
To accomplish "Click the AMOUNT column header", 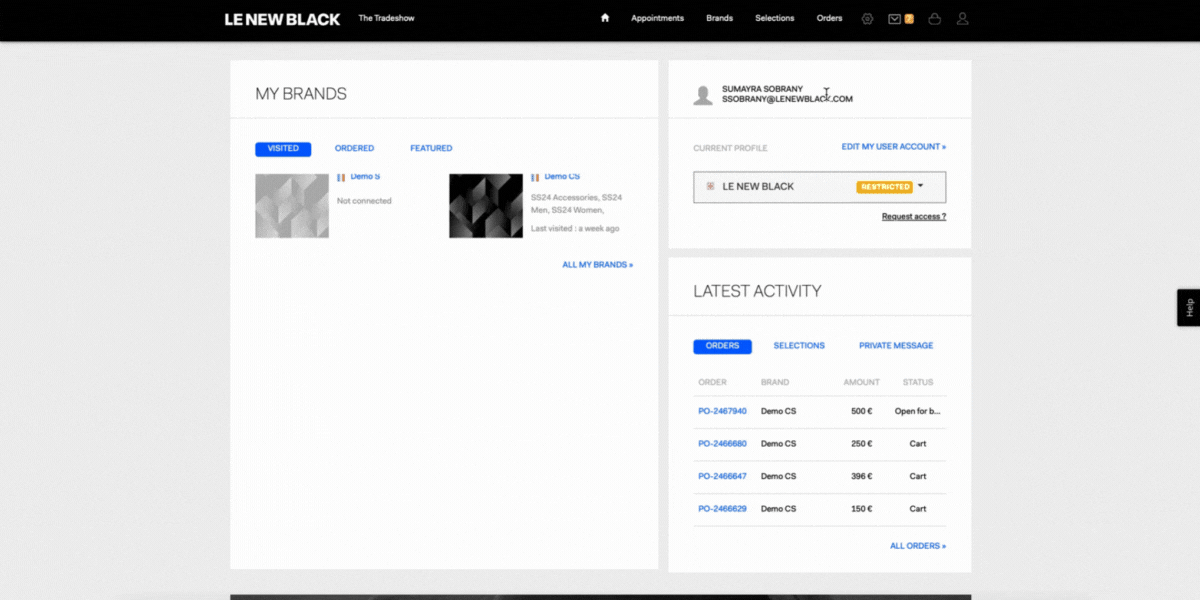I will pos(861,382).
